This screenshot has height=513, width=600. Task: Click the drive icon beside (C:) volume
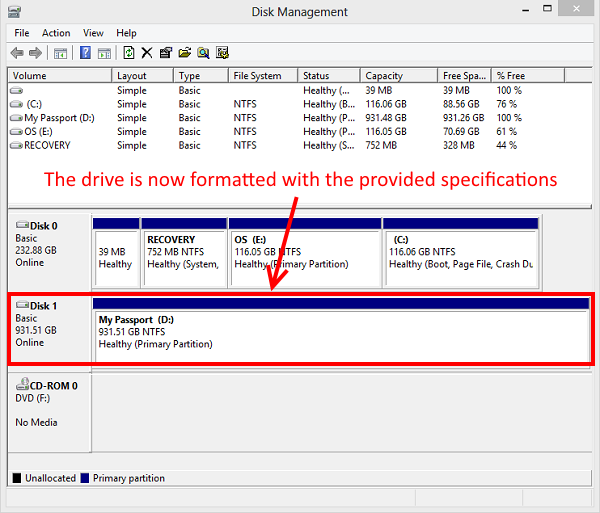pyautogui.click(x=16, y=104)
